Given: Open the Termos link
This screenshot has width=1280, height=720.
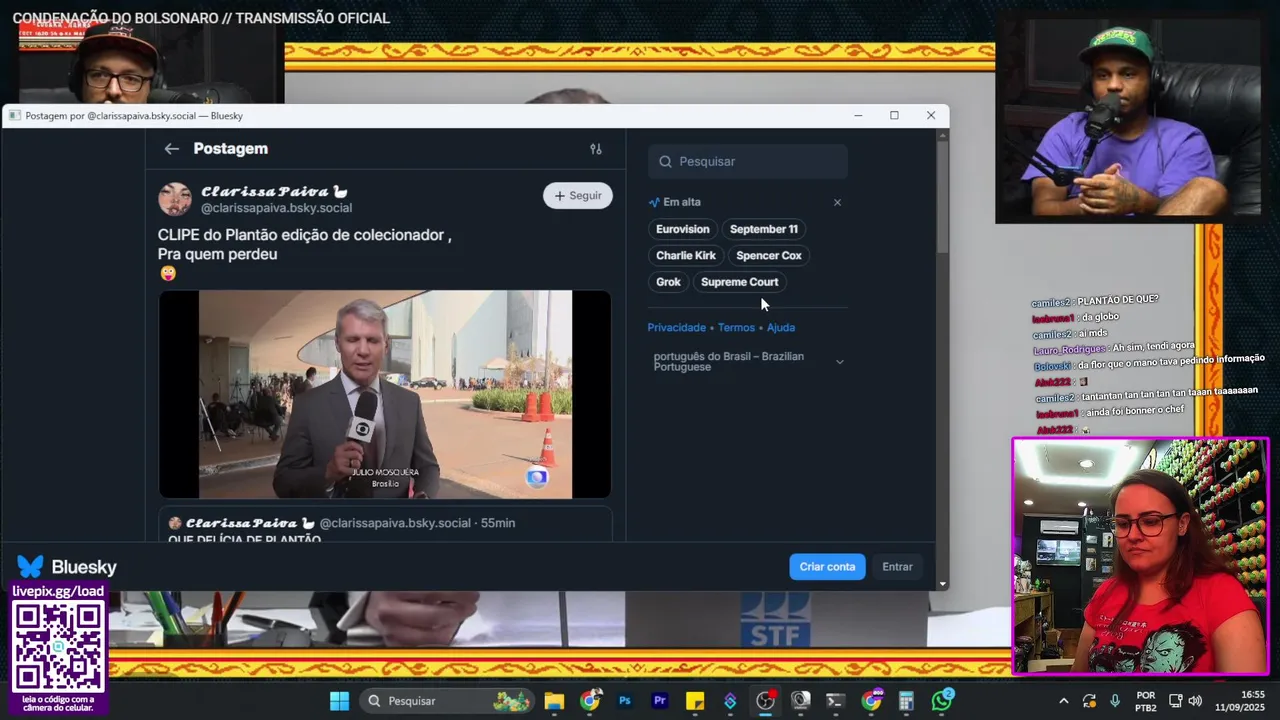Looking at the screenshot, I should [x=736, y=327].
